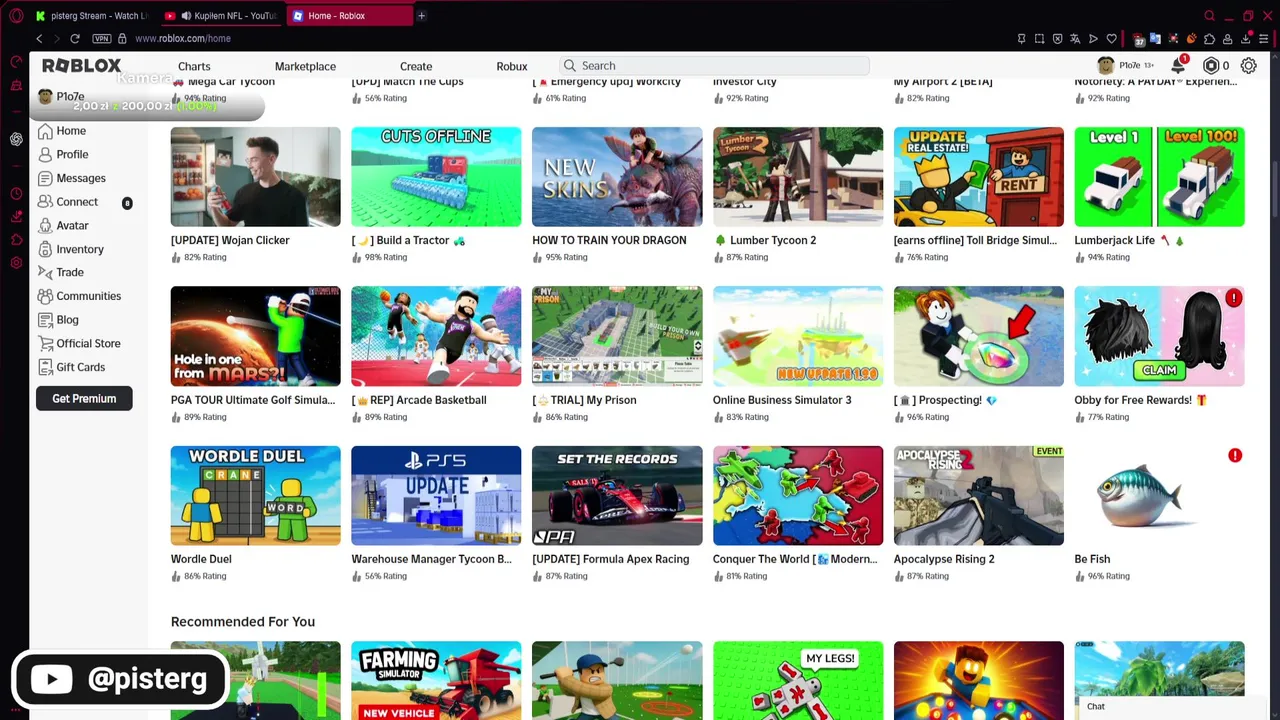Open My Prison game thumbnail
This screenshot has height=720, width=1280.
tap(617, 336)
